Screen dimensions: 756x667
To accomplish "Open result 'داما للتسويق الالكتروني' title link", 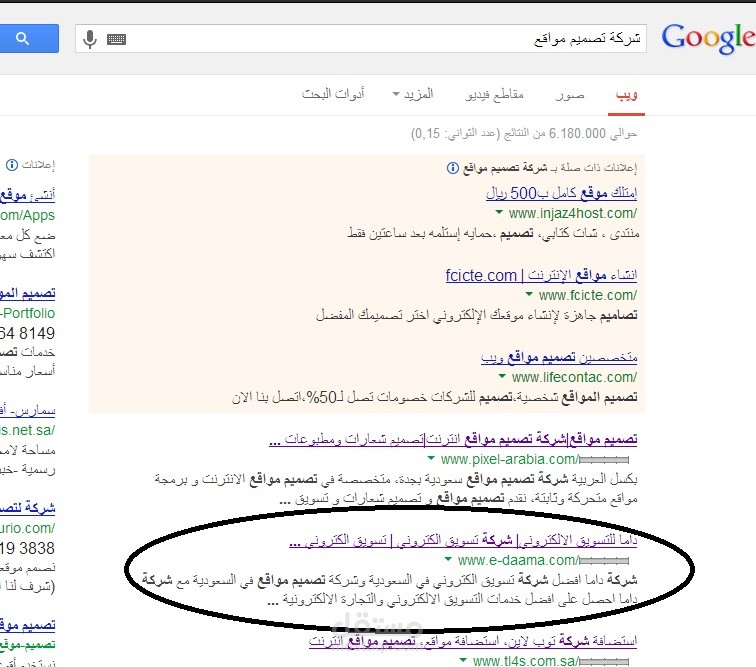I will [x=463, y=541].
